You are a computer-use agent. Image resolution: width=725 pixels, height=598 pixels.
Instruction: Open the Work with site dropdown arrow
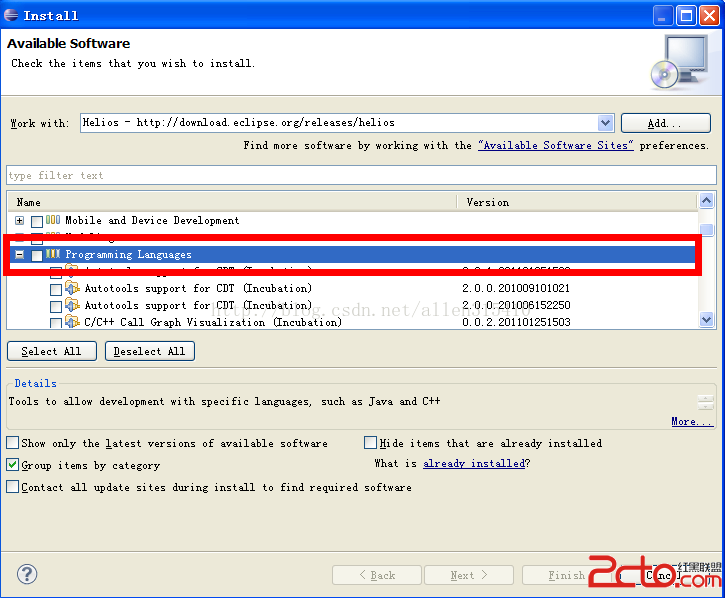click(x=605, y=123)
